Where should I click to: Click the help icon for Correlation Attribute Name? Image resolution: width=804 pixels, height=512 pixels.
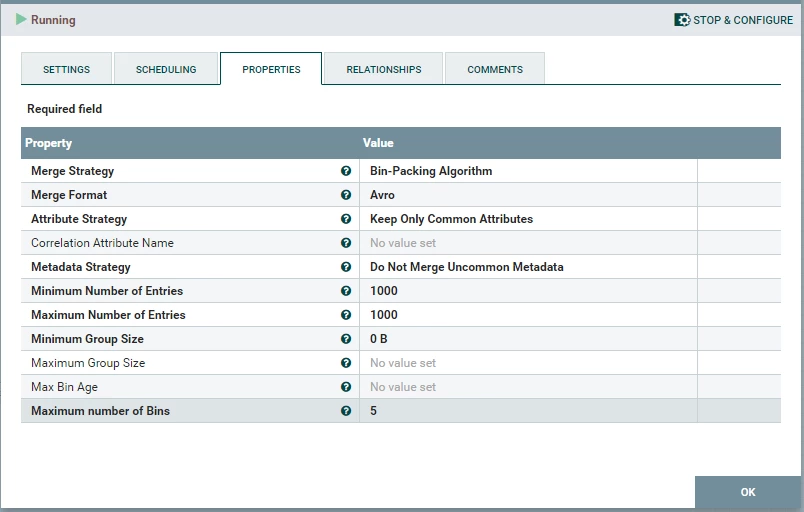(346, 243)
